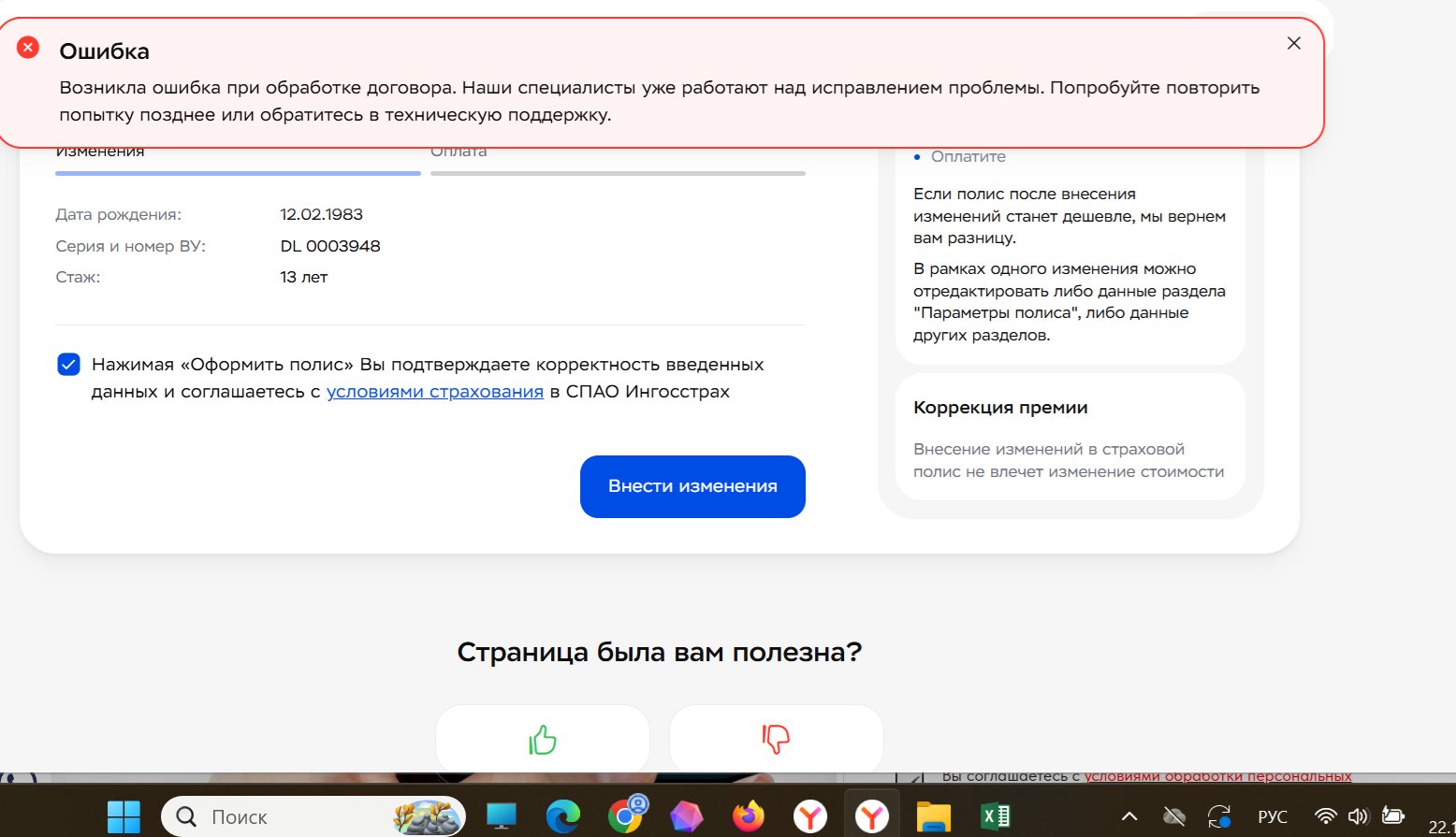
Task: Uncheck the insurance terms agreement checkbox
Action: click(69, 365)
